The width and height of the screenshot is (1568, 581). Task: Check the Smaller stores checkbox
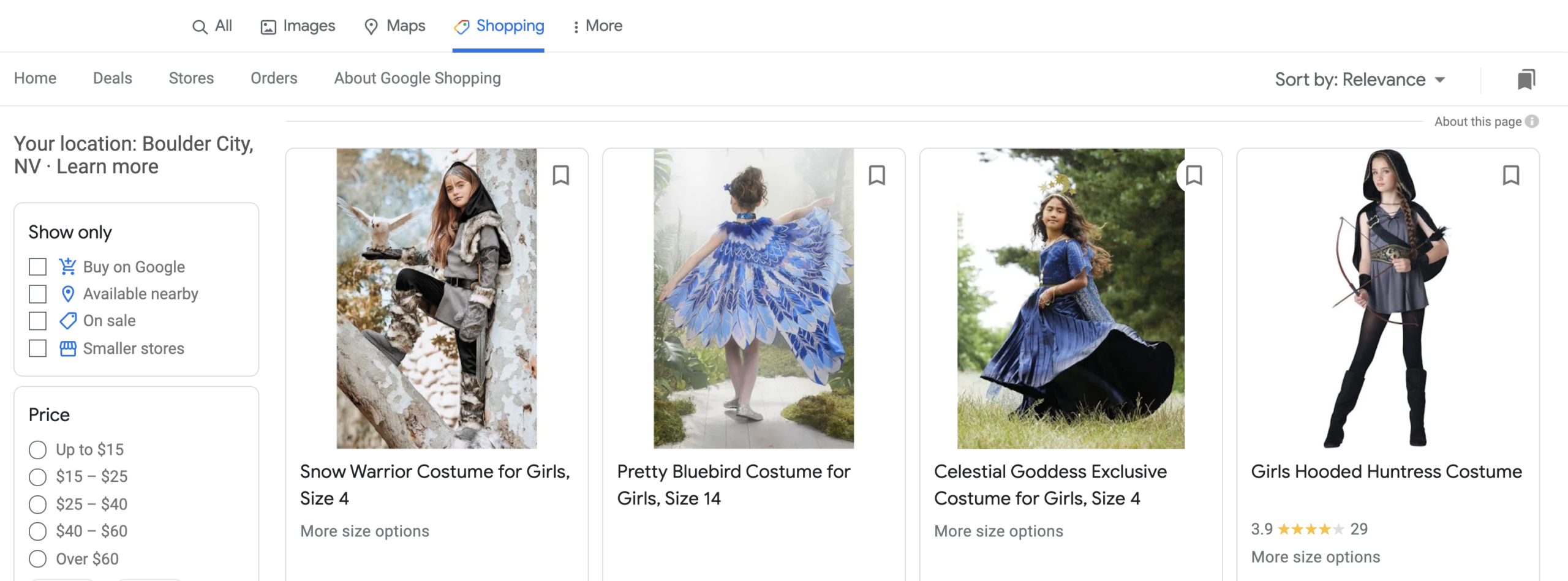(x=38, y=348)
